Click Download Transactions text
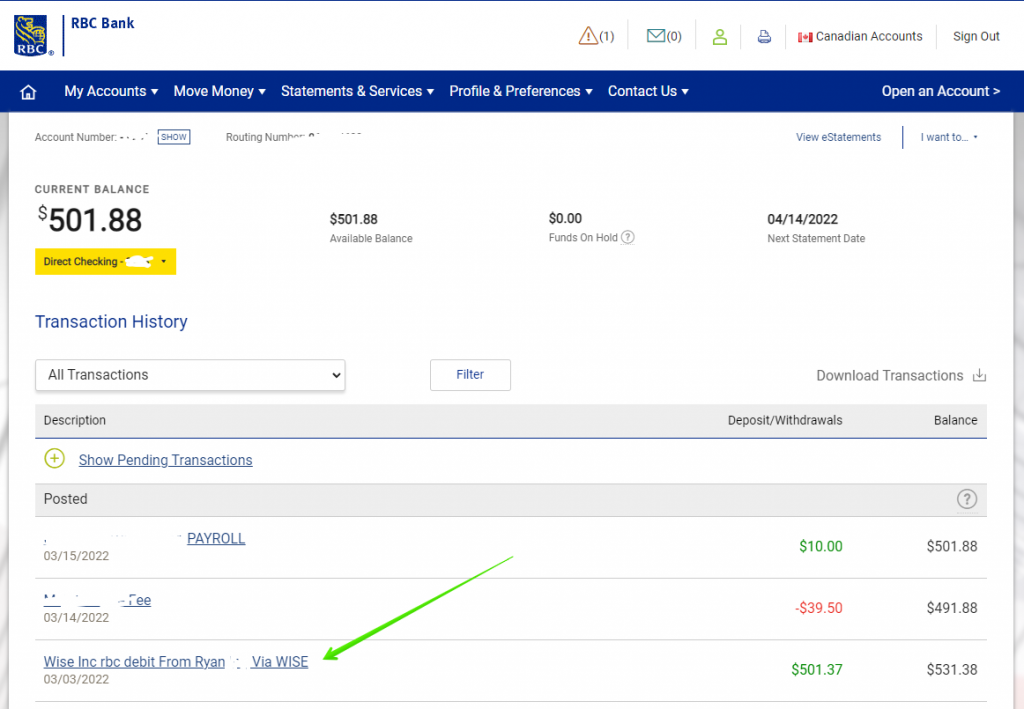This screenshot has height=709, width=1024. coord(889,375)
